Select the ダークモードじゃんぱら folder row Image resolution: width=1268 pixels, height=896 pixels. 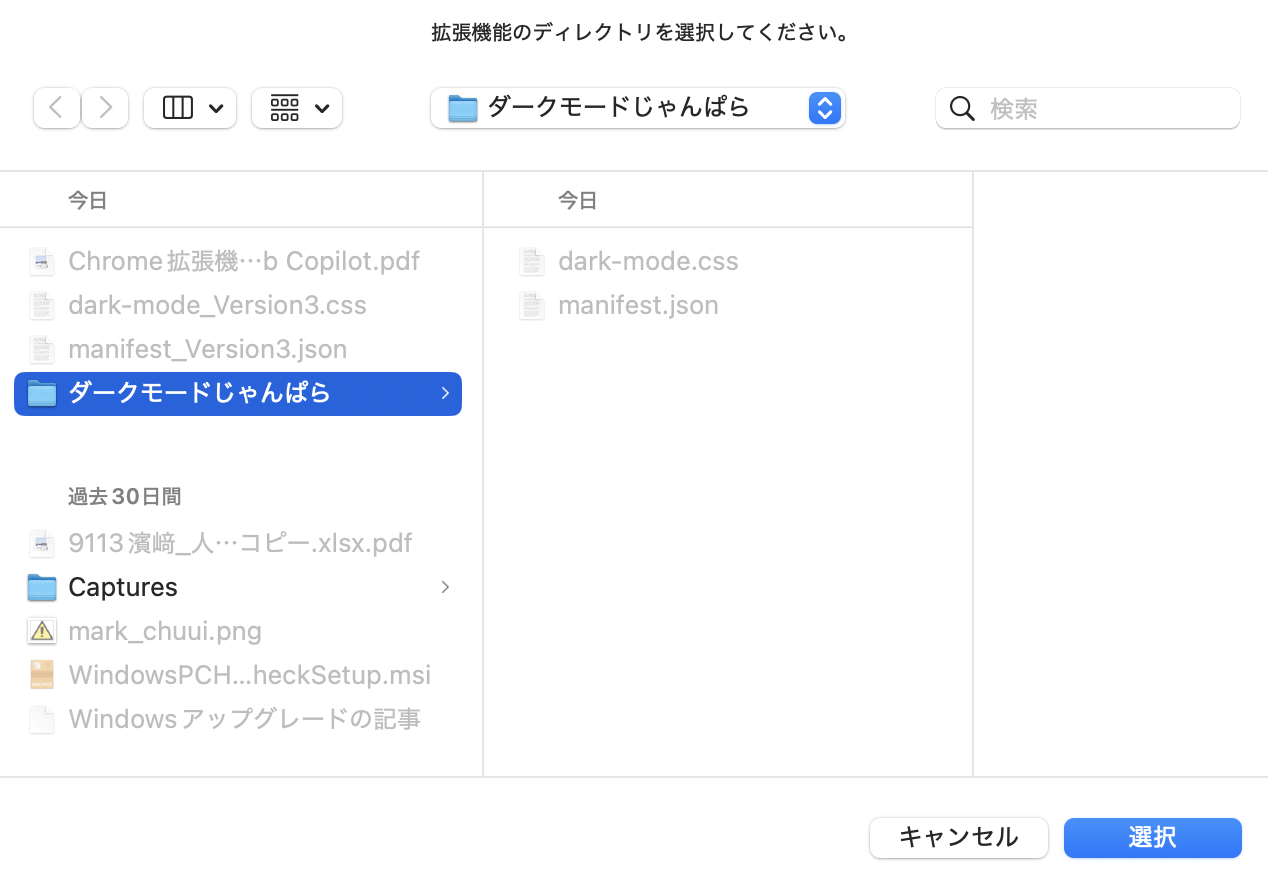(x=200, y=393)
